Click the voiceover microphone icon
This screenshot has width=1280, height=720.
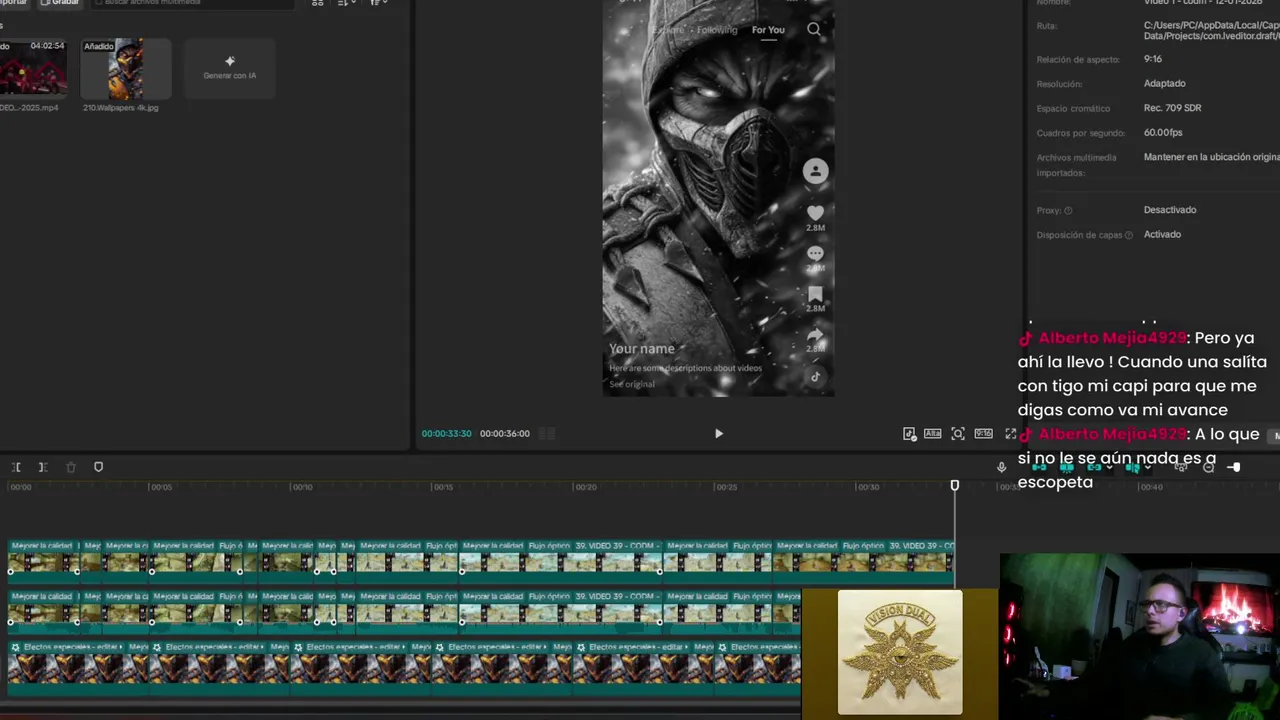click(1001, 467)
